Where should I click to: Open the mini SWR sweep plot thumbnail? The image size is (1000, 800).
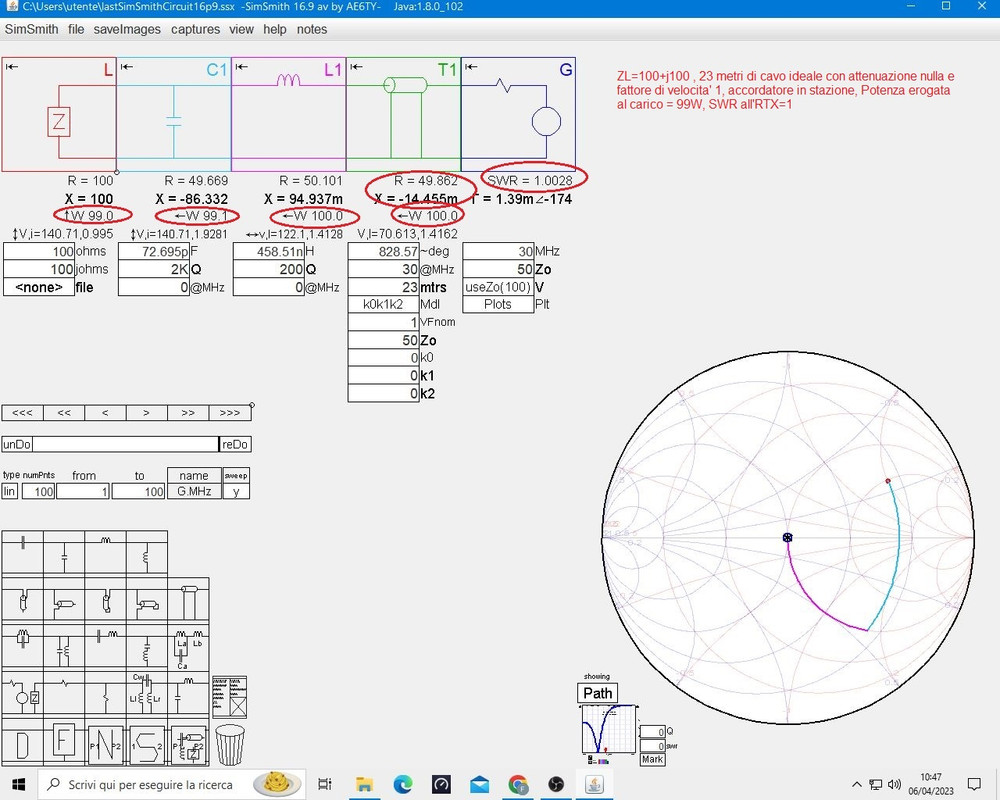[x=609, y=730]
